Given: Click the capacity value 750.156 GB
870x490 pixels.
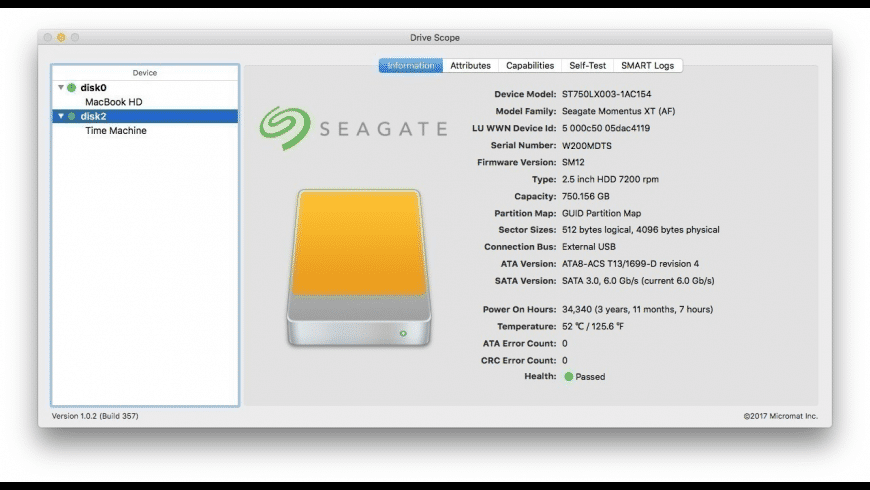Looking at the screenshot, I should point(585,196).
